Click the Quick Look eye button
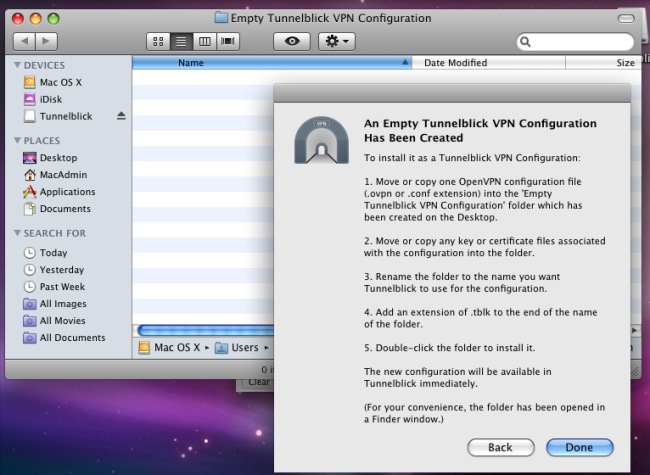The height and width of the screenshot is (475, 650). pos(291,41)
